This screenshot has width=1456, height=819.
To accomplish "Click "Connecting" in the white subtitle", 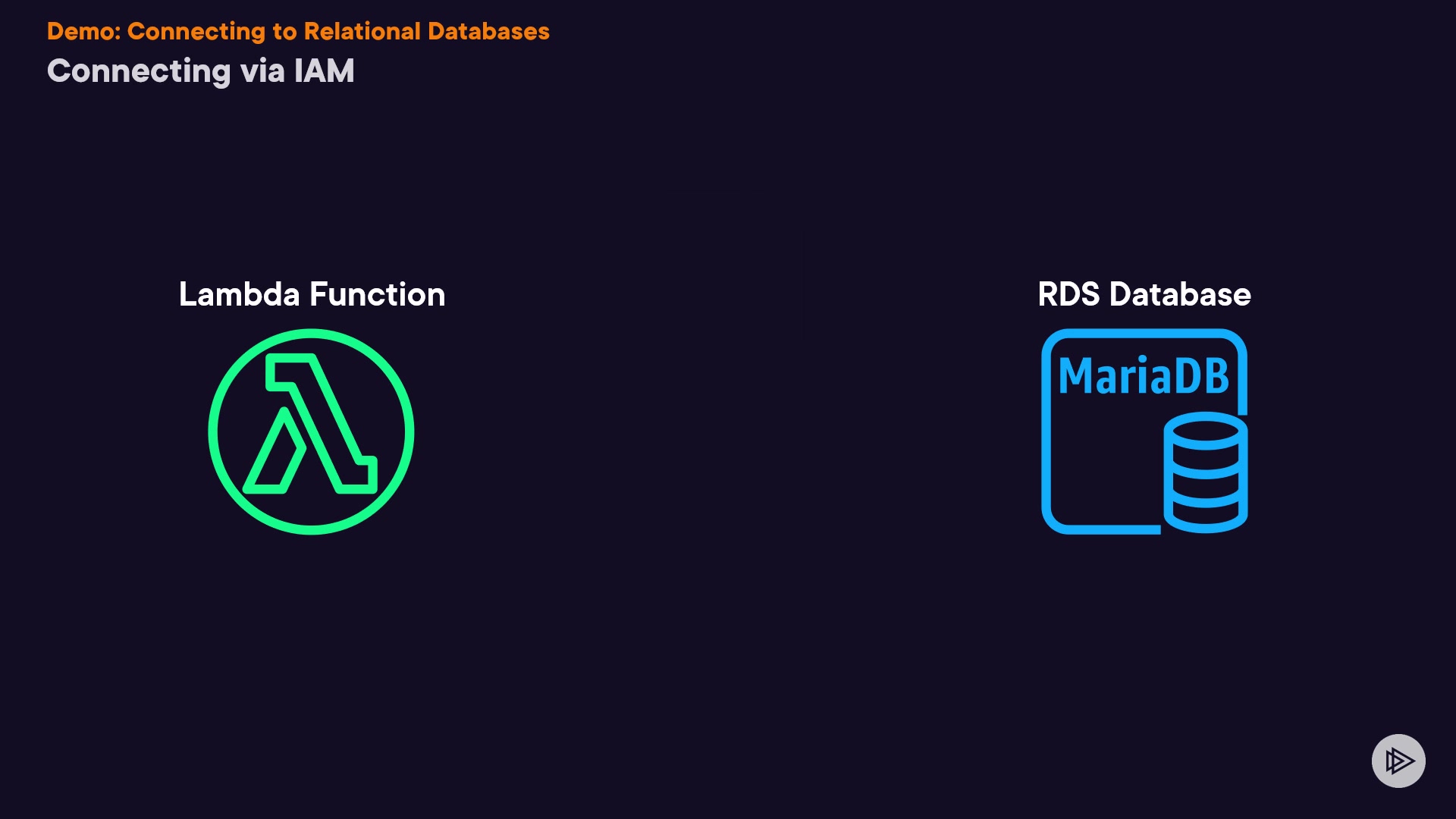I will click(139, 71).
